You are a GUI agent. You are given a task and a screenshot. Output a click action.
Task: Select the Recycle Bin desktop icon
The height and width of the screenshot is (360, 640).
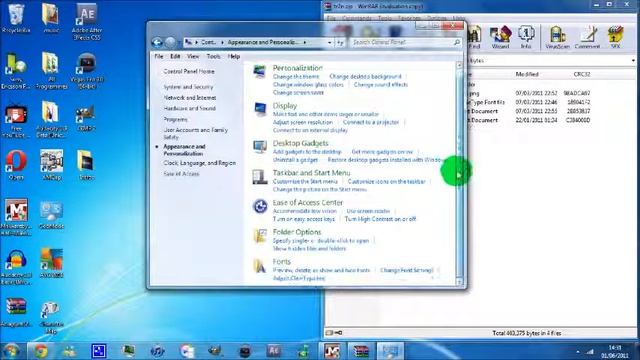coord(16,18)
